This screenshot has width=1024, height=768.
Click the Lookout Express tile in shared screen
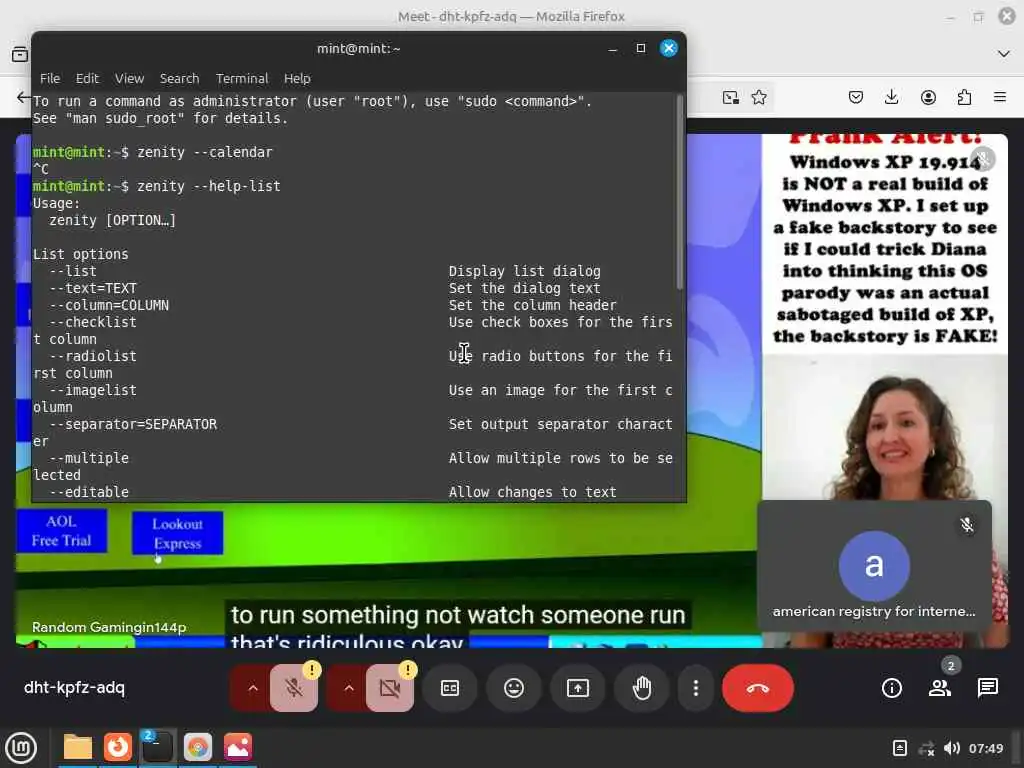178,534
